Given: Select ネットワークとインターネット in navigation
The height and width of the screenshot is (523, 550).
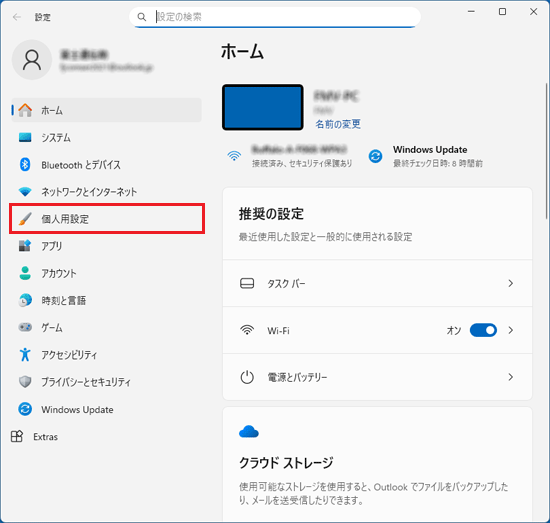Looking at the screenshot, I should pyautogui.click(x=107, y=192).
